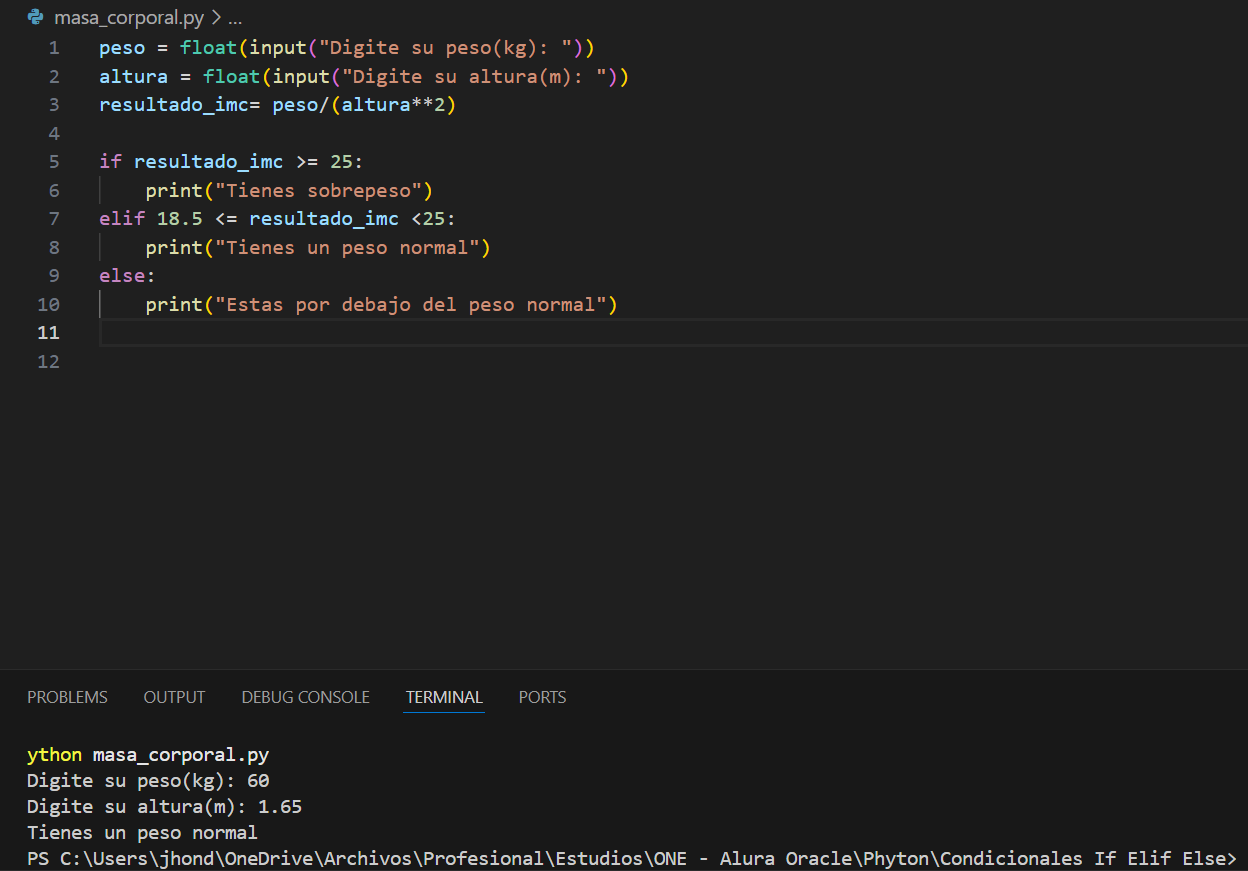Screen dimensions: 1248x871
Task: Open the breadcrumb ellipsis symbol list
Action: [235, 18]
